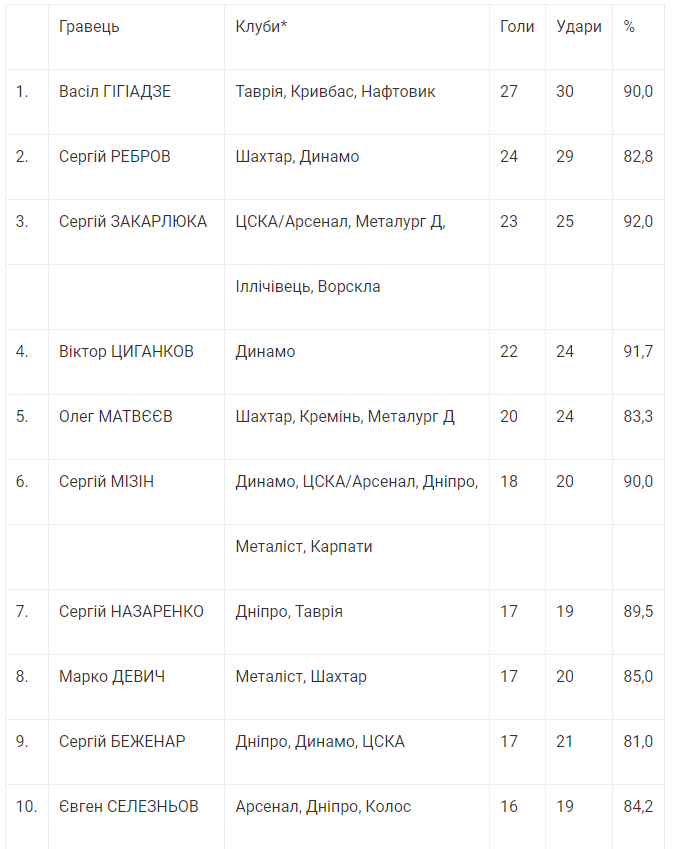Click the 91,7 percentage for Циганков

pos(638,352)
